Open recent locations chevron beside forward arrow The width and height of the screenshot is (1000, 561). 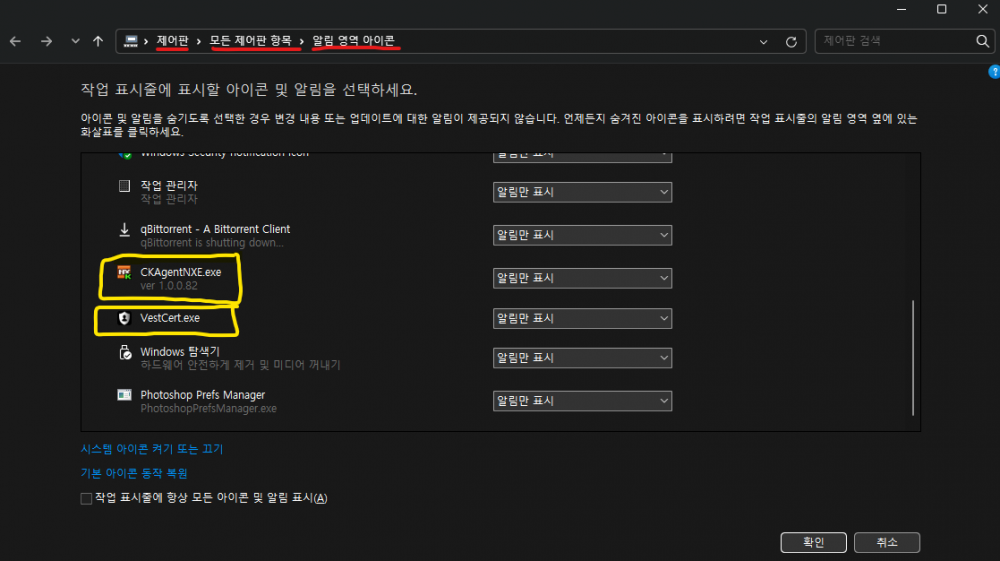coord(75,41)
